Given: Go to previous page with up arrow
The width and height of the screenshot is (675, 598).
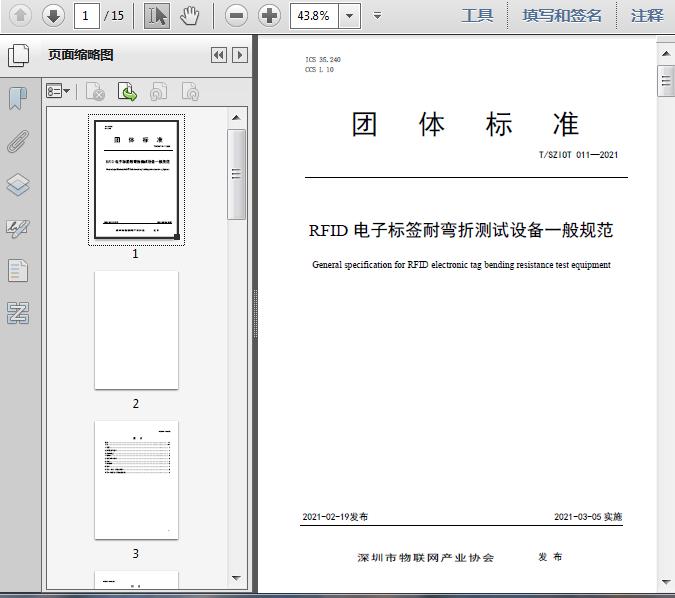Looking at the screenshot, I should 20,16.
